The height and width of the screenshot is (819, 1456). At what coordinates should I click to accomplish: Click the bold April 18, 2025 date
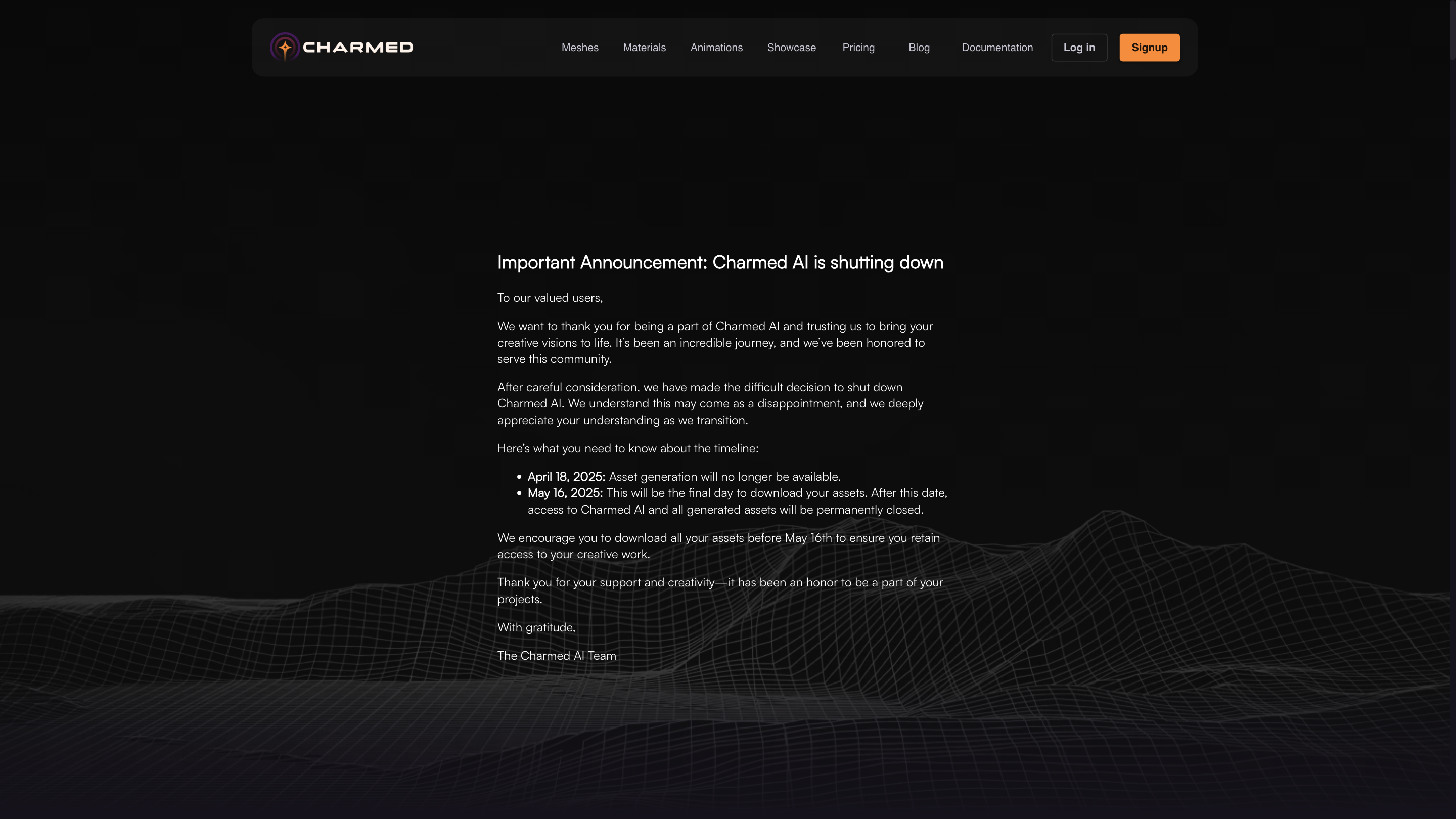(566, 477)
